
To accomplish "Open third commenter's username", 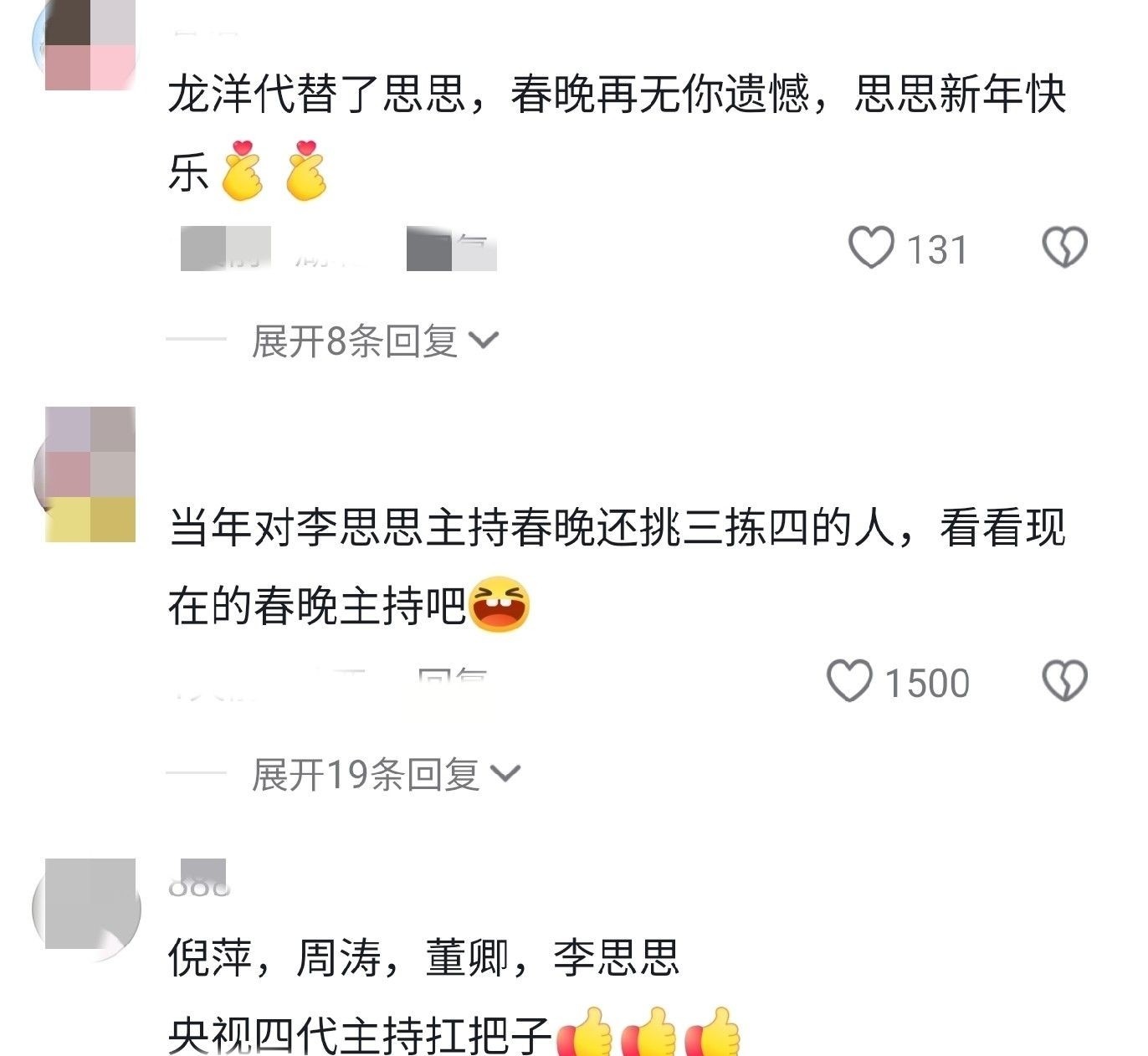I will [199, 879].
